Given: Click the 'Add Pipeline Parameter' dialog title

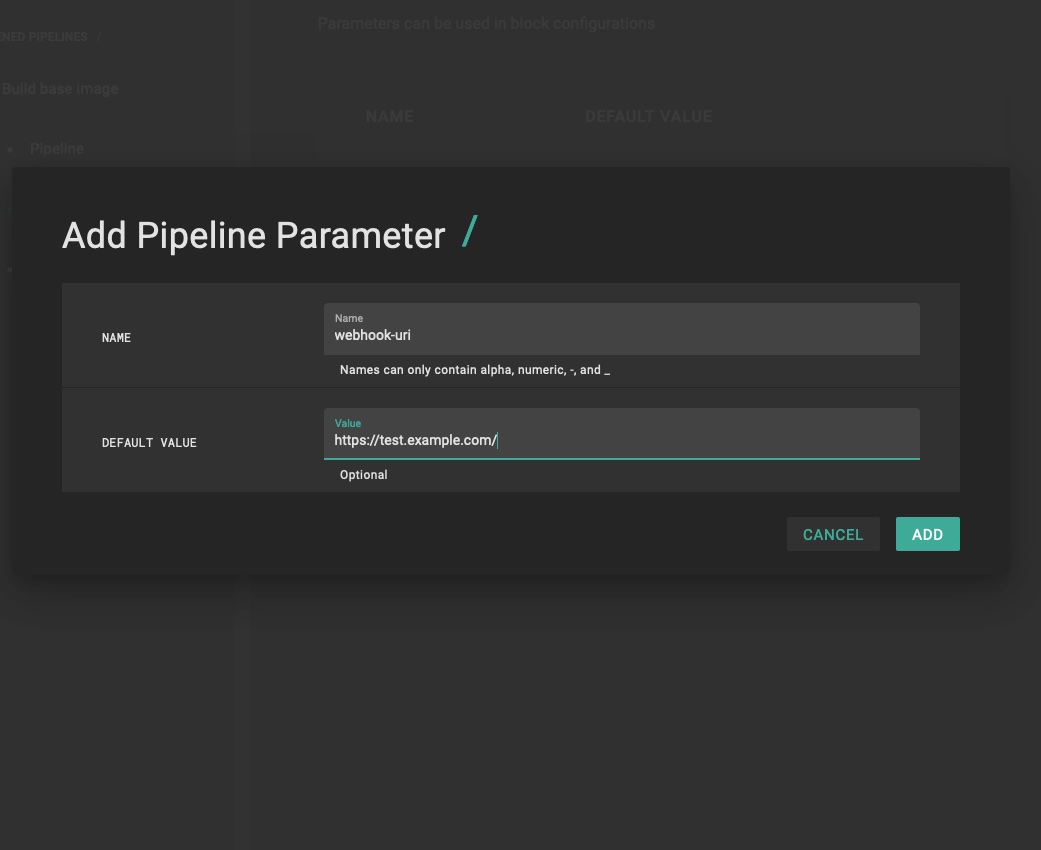Looking at the screenshot, I should coord(254,235).
